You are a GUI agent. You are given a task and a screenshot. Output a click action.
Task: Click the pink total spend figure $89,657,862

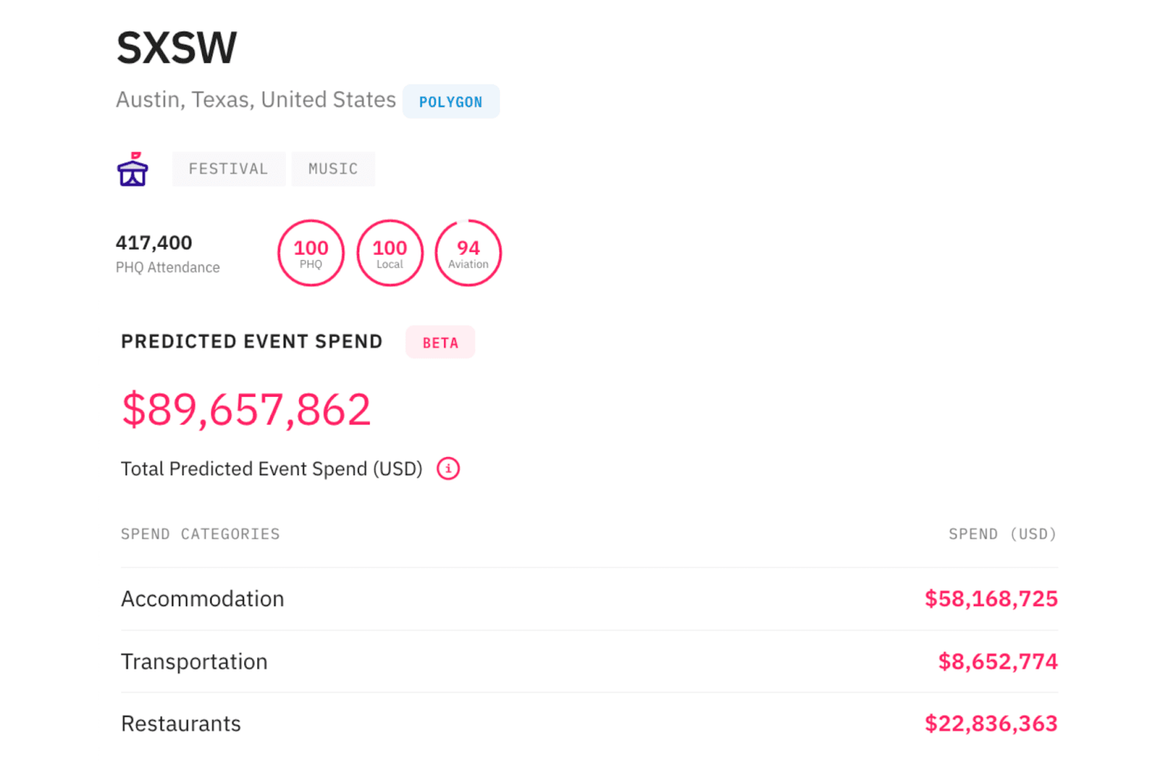246,408
